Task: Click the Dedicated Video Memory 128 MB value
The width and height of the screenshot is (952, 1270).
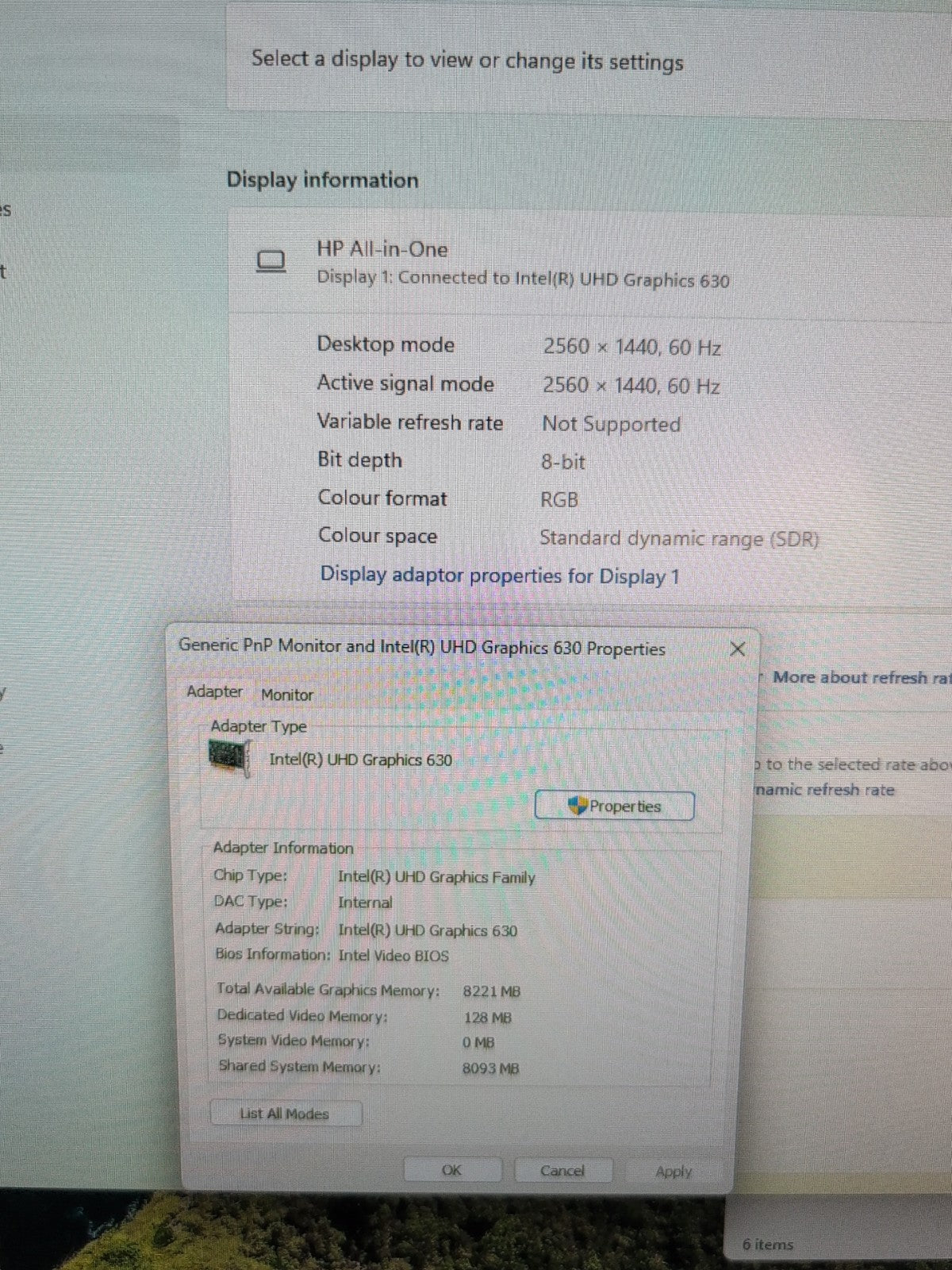Action: [x=487, y=1018]
